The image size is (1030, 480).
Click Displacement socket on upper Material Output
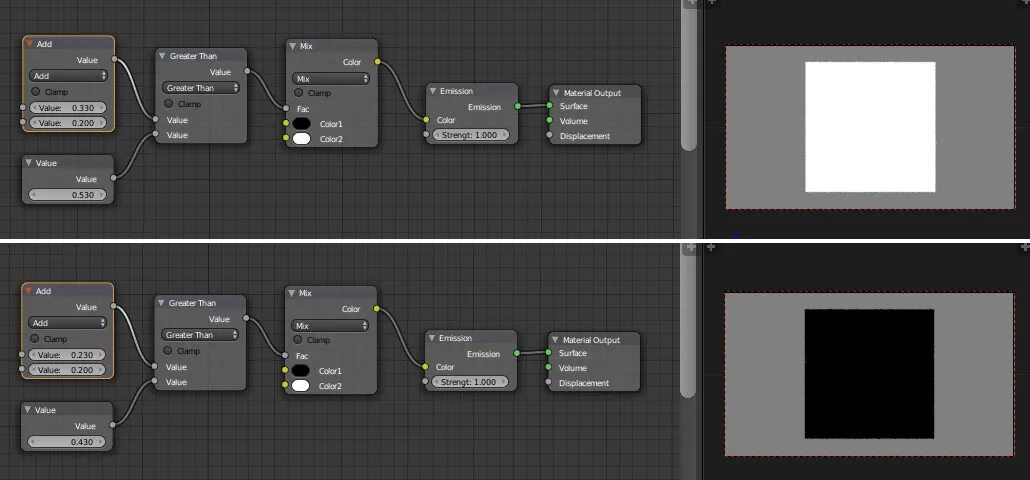point(549,135)
